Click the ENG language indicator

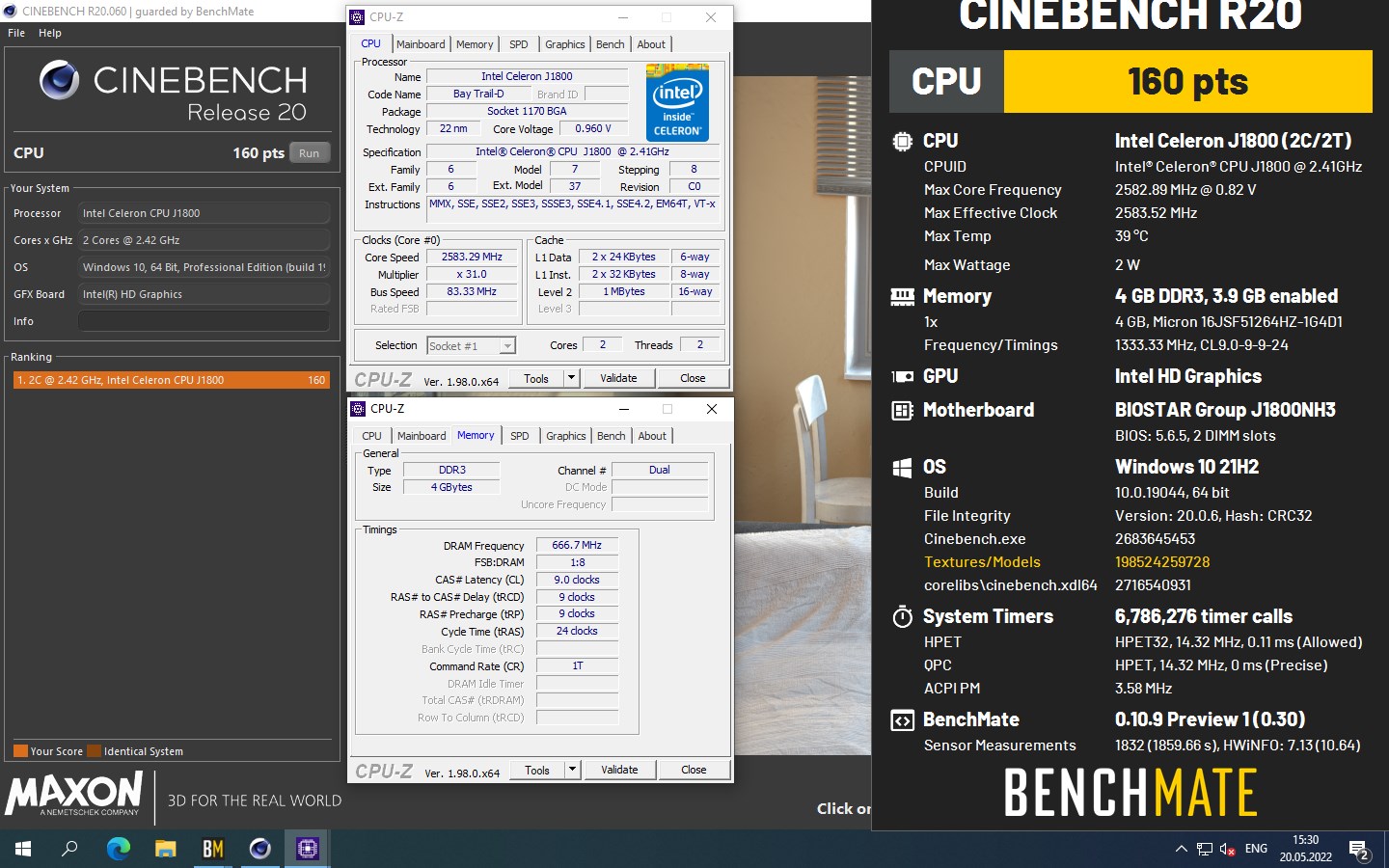(1256, 849)
